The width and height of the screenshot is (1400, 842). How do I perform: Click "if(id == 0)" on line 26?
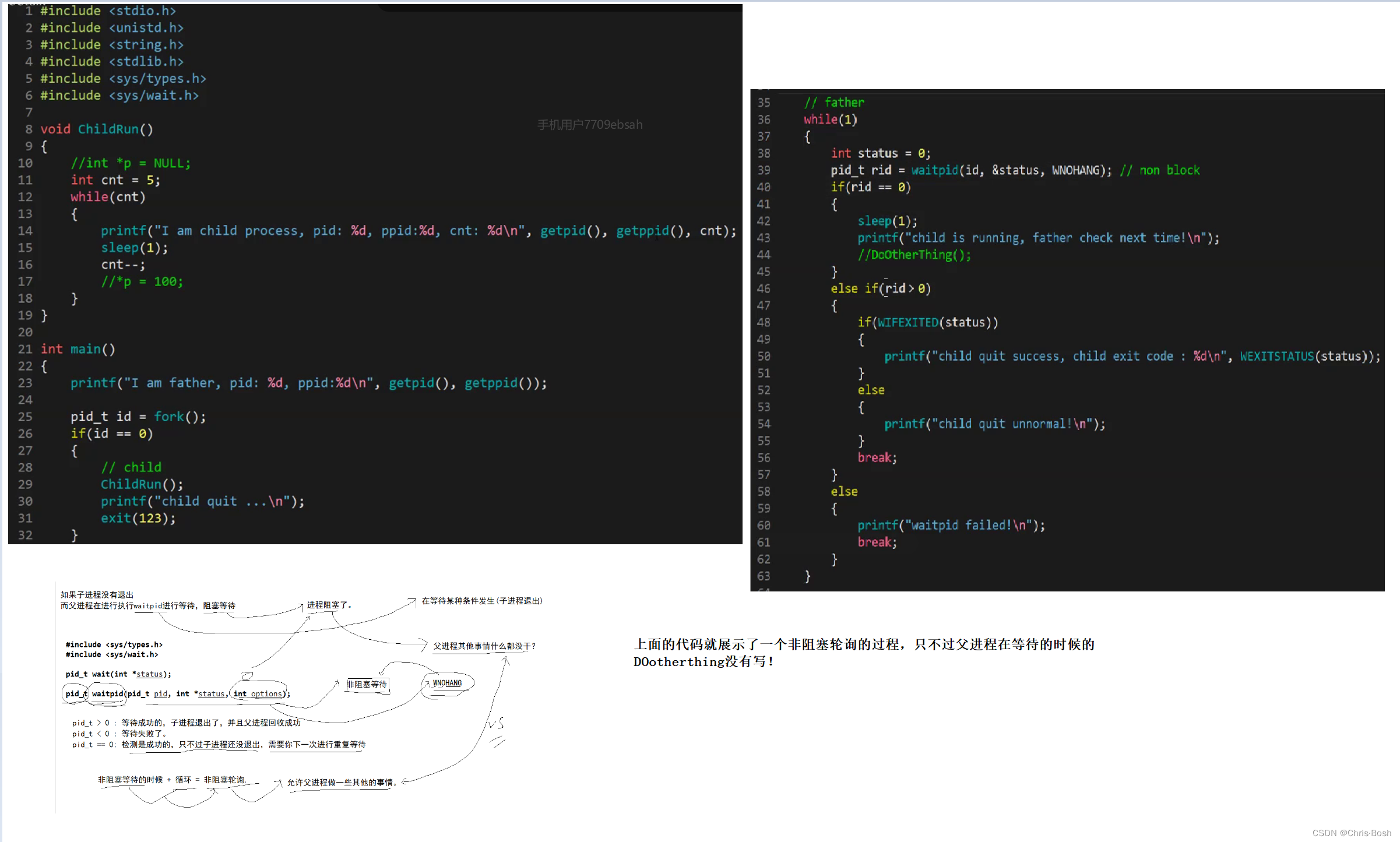[112, 434]
